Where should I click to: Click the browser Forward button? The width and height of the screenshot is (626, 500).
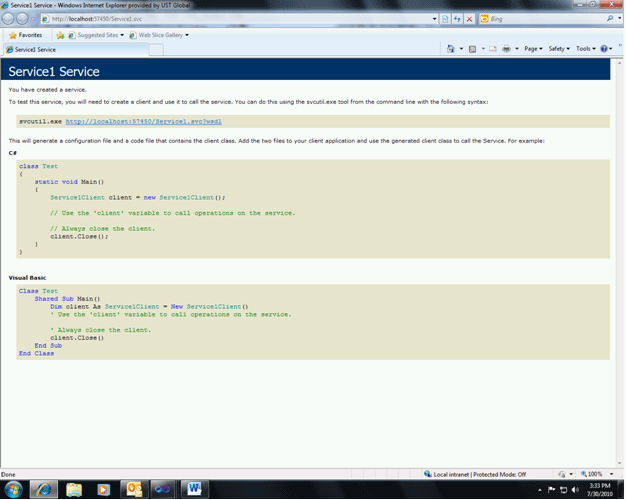22,18
